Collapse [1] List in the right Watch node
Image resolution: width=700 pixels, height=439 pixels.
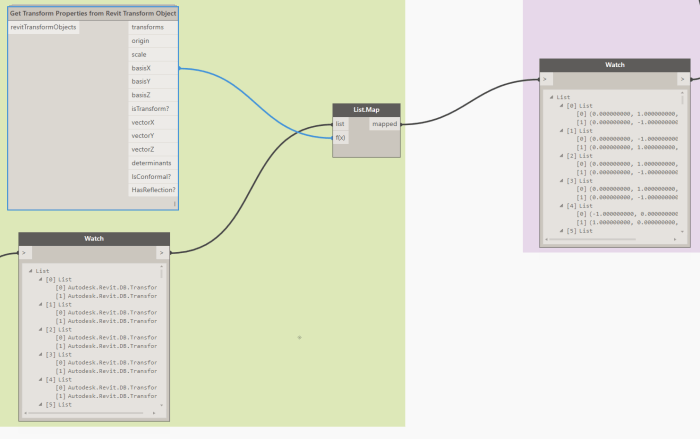click(562, 130)
